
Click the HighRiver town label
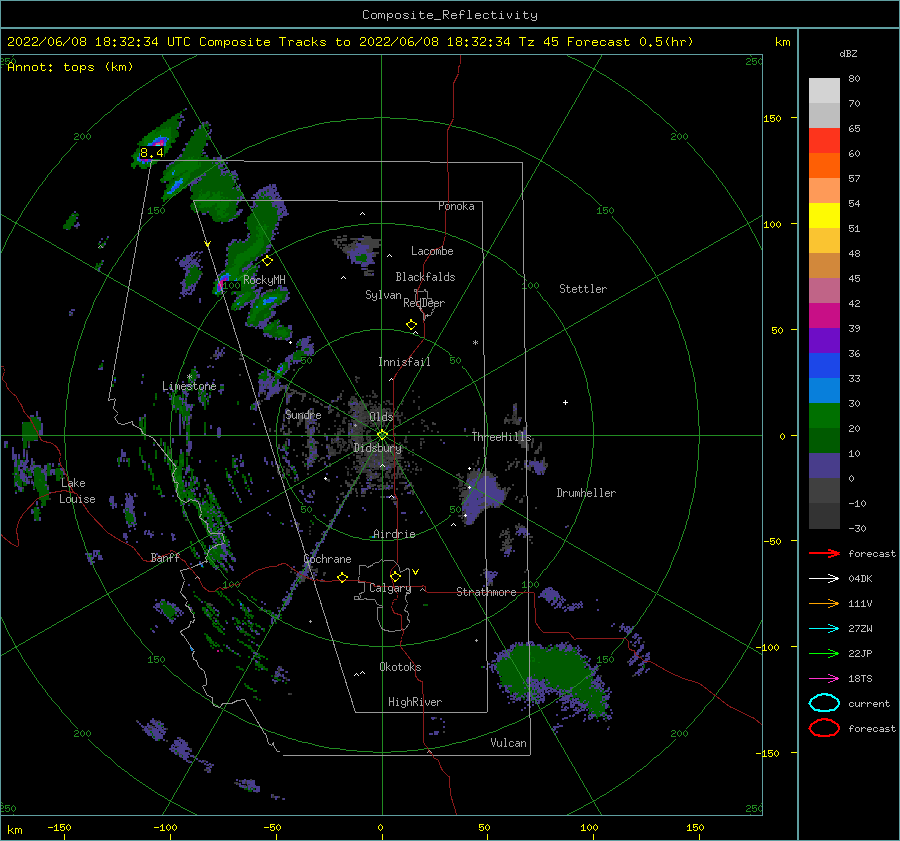click(415, 702)
